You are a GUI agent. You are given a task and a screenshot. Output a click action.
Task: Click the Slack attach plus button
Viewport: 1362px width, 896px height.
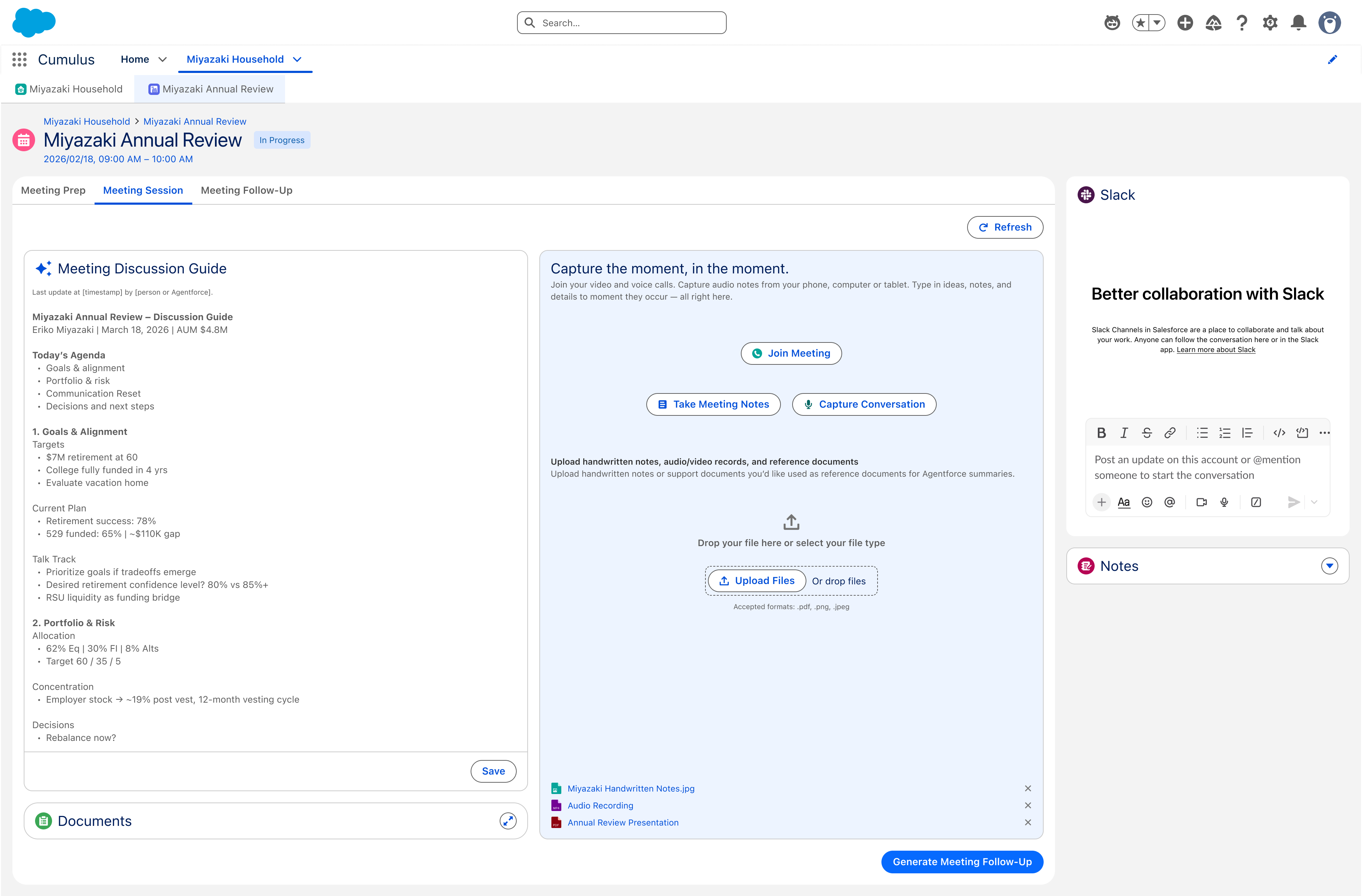[x=1101, y=502]
